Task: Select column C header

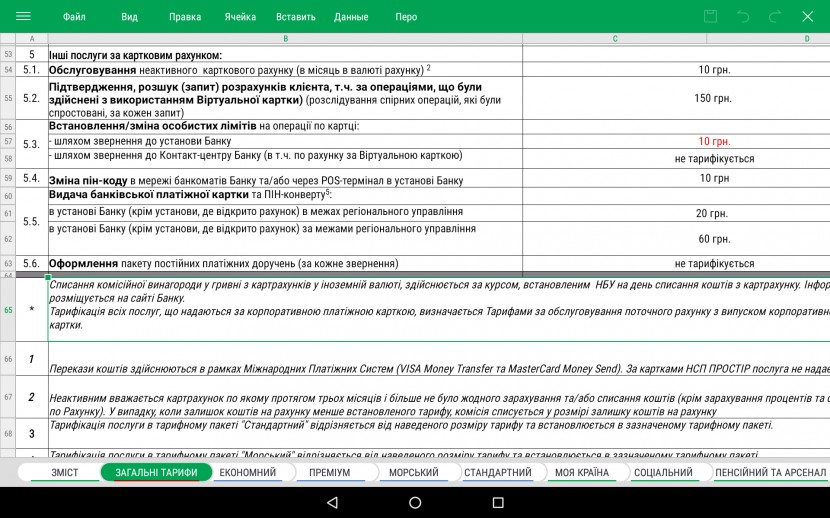Action: pyautogui.click(x=615, y=39)
